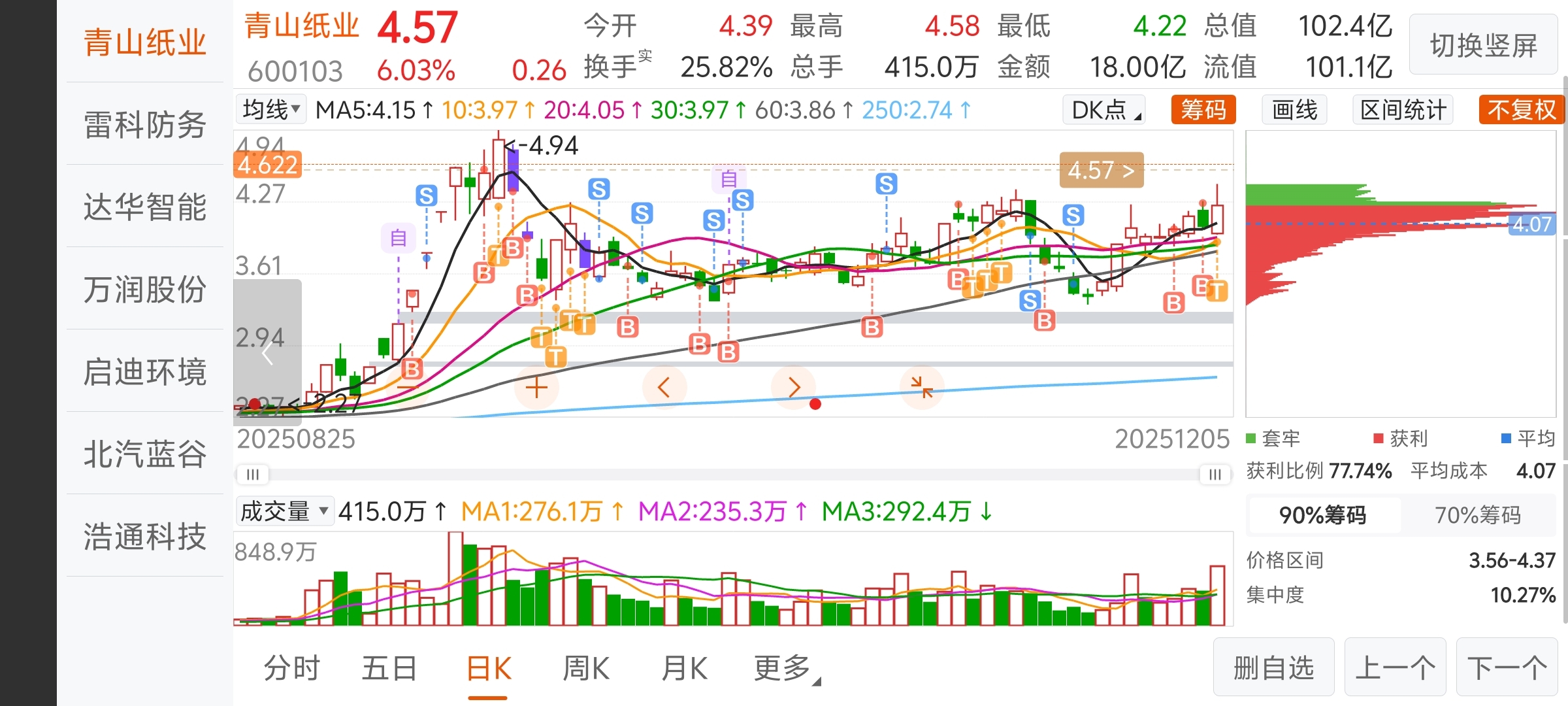Click the shrink/compress arrows circle icon
Viewport: 1568px width, 706px height.
point(921,388)
